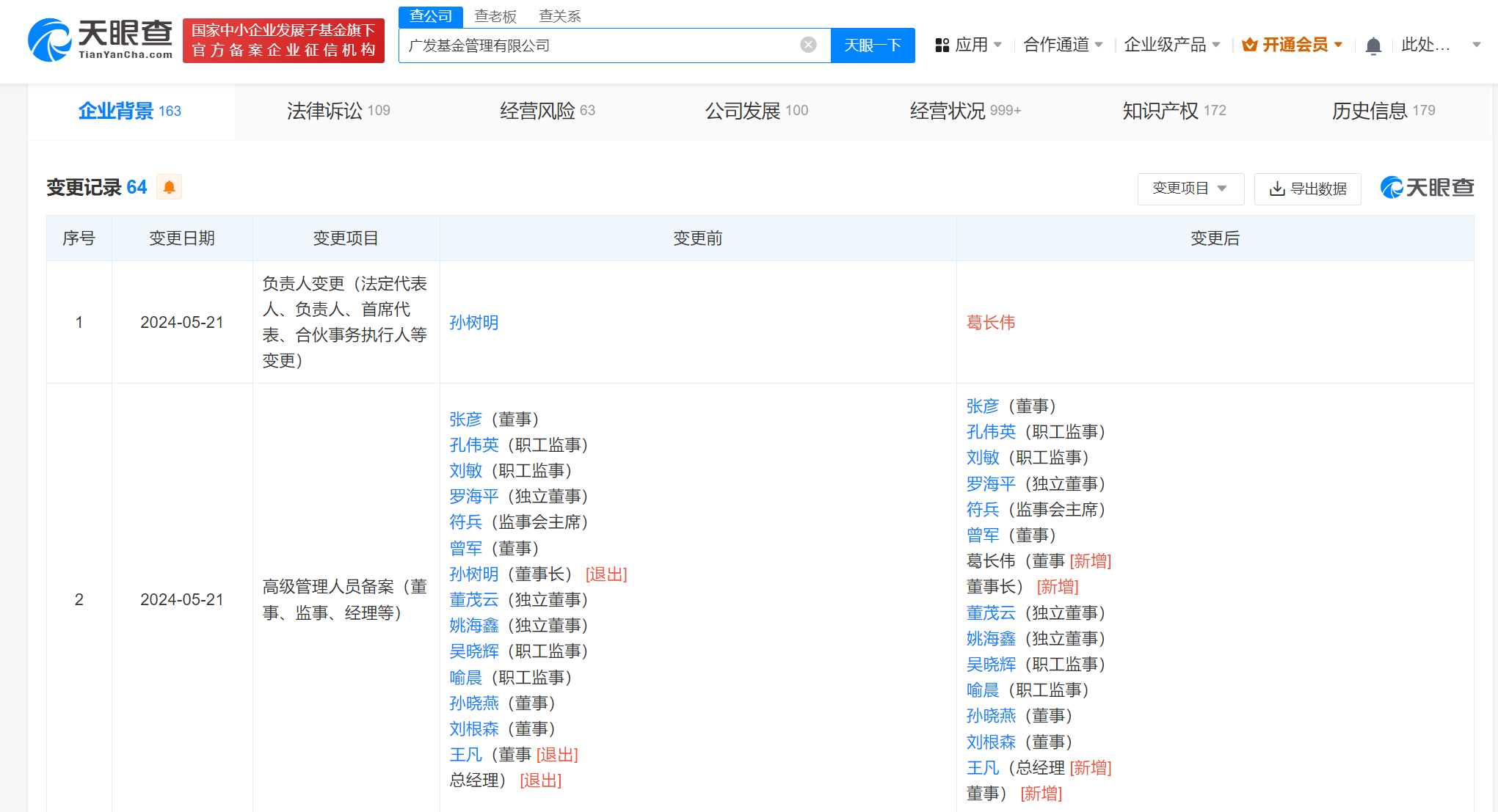Click the 孙树明 link in 变更前 column
This screenshot has height=812, width=1498.
point(473,322)
